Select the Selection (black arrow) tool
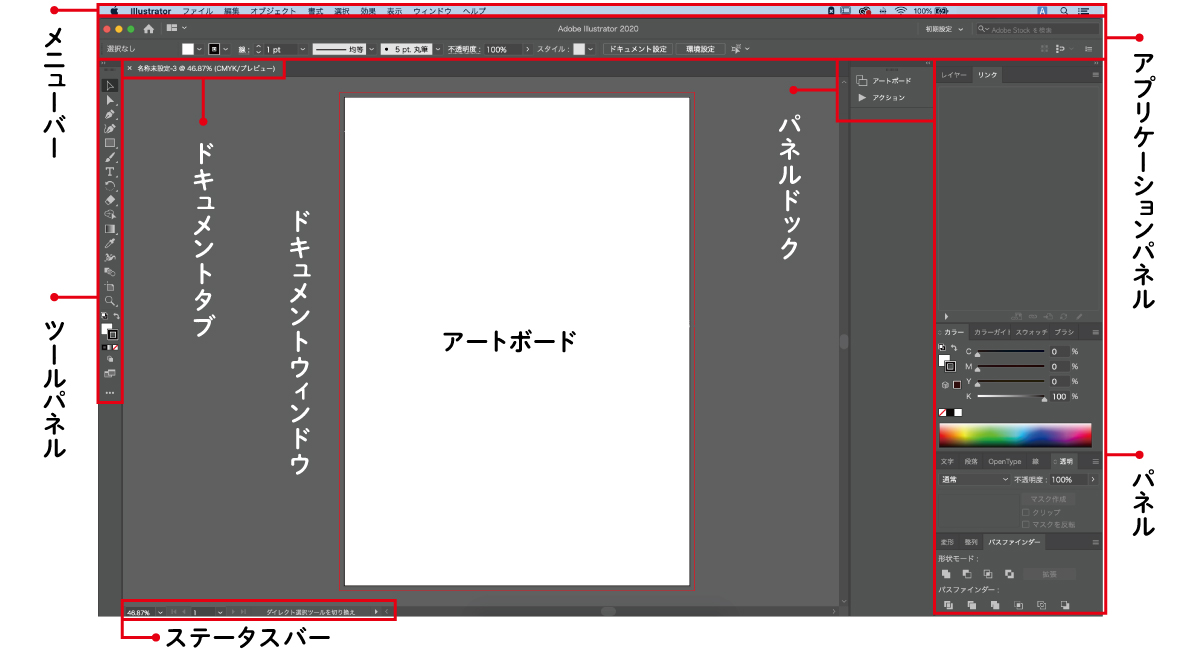Image resolution: width=1200 pixels, height=655 pixels. [x=110, y=86]
